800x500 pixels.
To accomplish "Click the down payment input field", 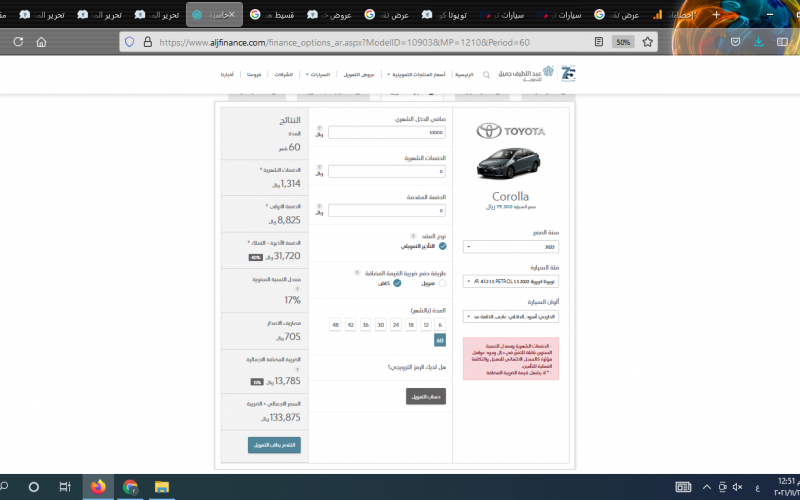I will (387, 210).
